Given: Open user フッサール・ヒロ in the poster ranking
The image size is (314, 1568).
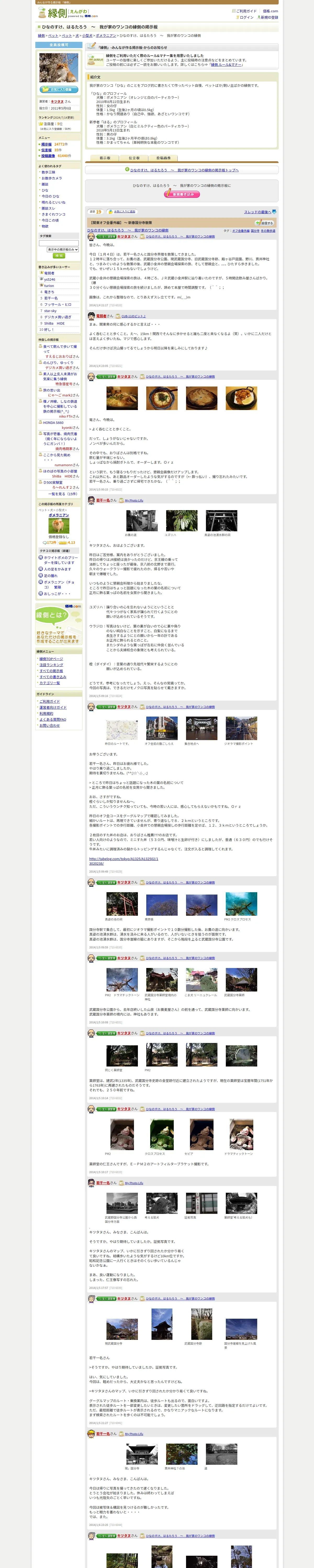Looking at the screenshot, I should pyautogui.click(x=57, y=304).
